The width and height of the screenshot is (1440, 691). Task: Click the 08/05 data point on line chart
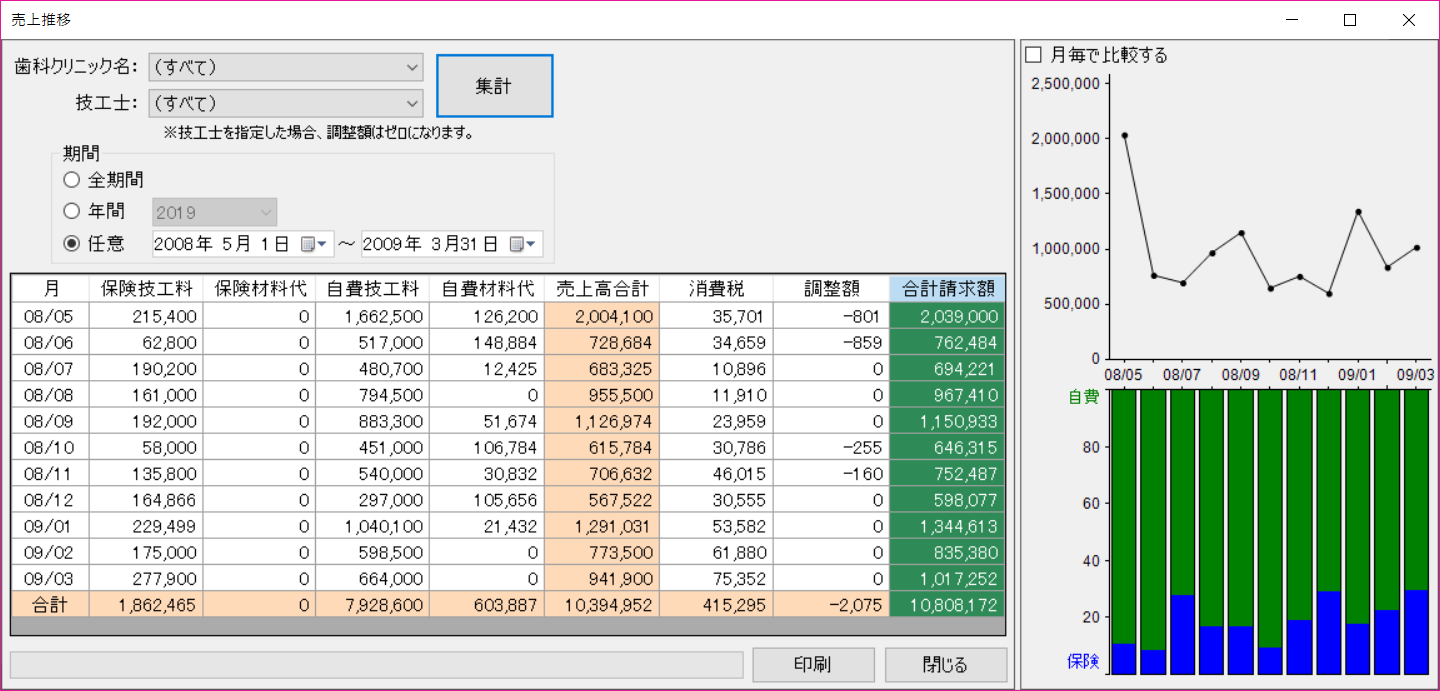tap(1124, 135)
